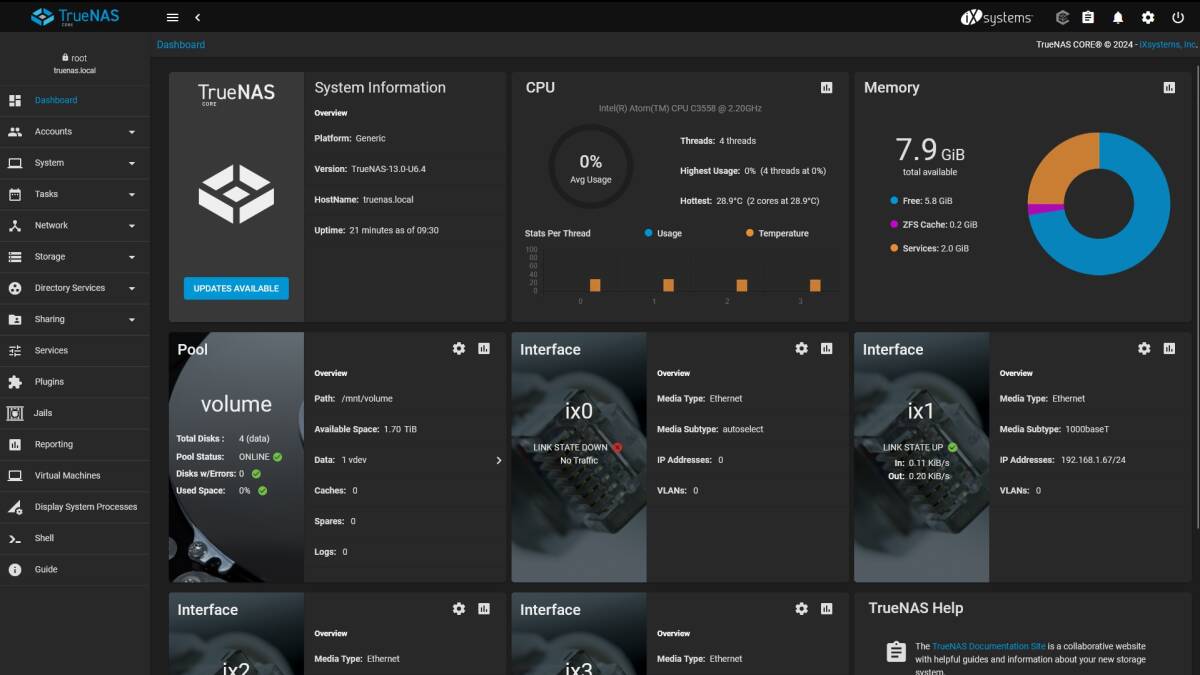The image size is (1200, 675).
Task: Open the task manager clipboard icon
Action: point(1089,17)
